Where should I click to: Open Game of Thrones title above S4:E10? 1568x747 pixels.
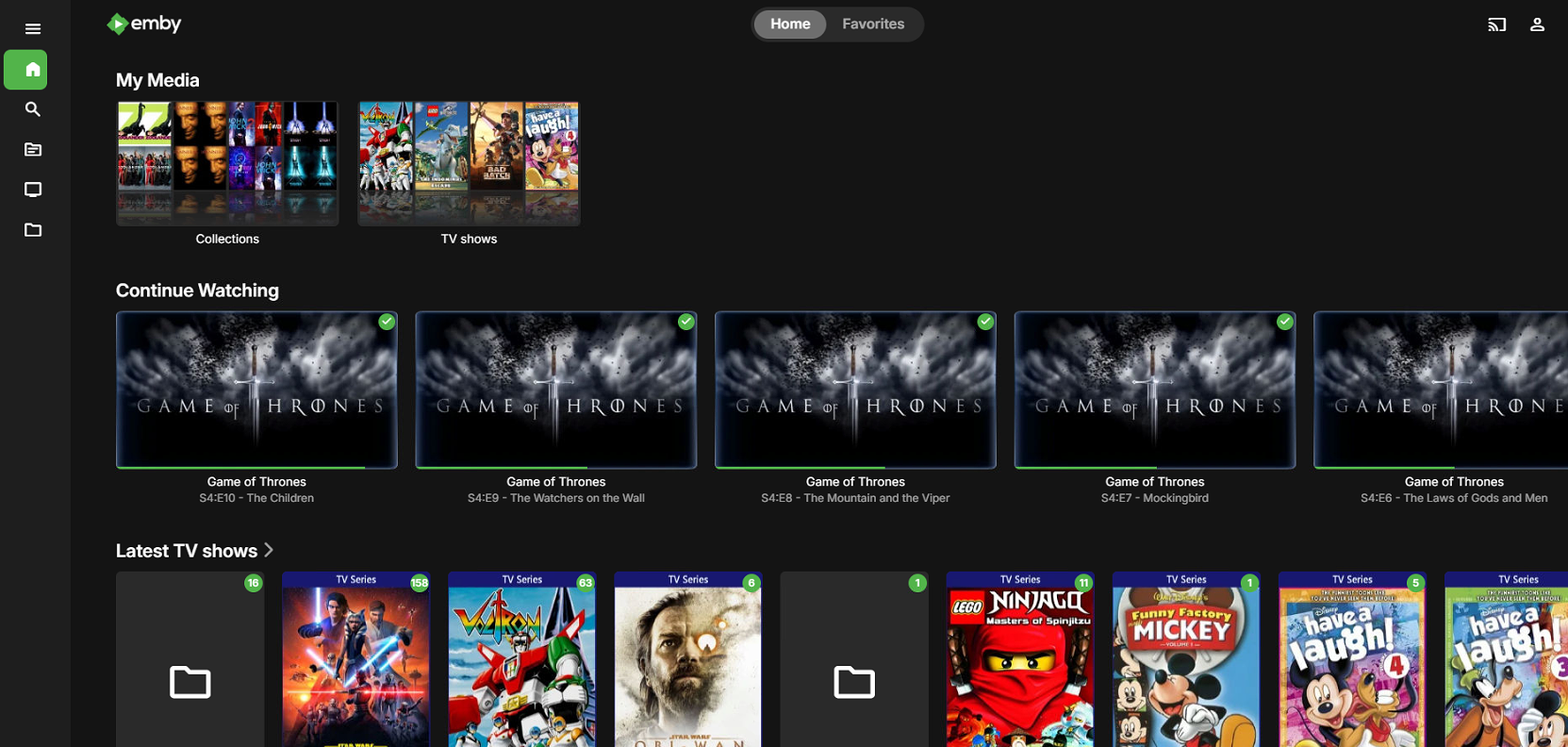tap(256, 482)
